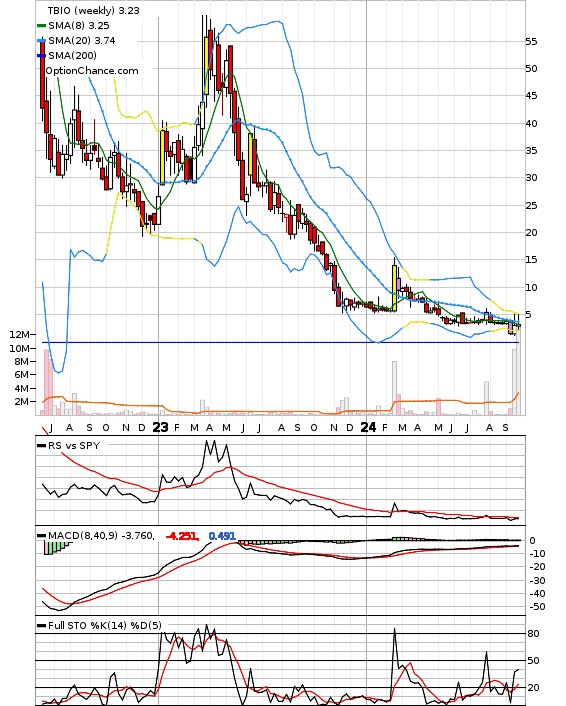Select the 23 year marker on time axis

[160, 427]
